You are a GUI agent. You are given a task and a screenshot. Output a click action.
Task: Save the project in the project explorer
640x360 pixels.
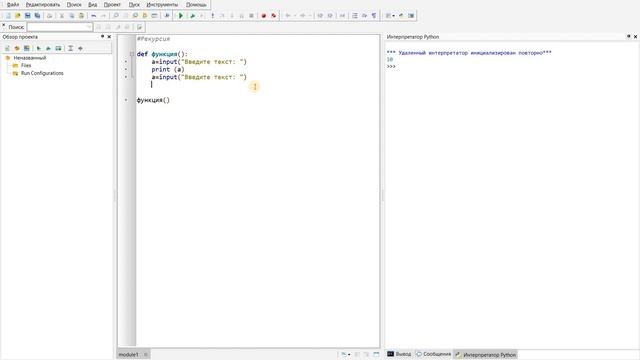click(27, 48)
